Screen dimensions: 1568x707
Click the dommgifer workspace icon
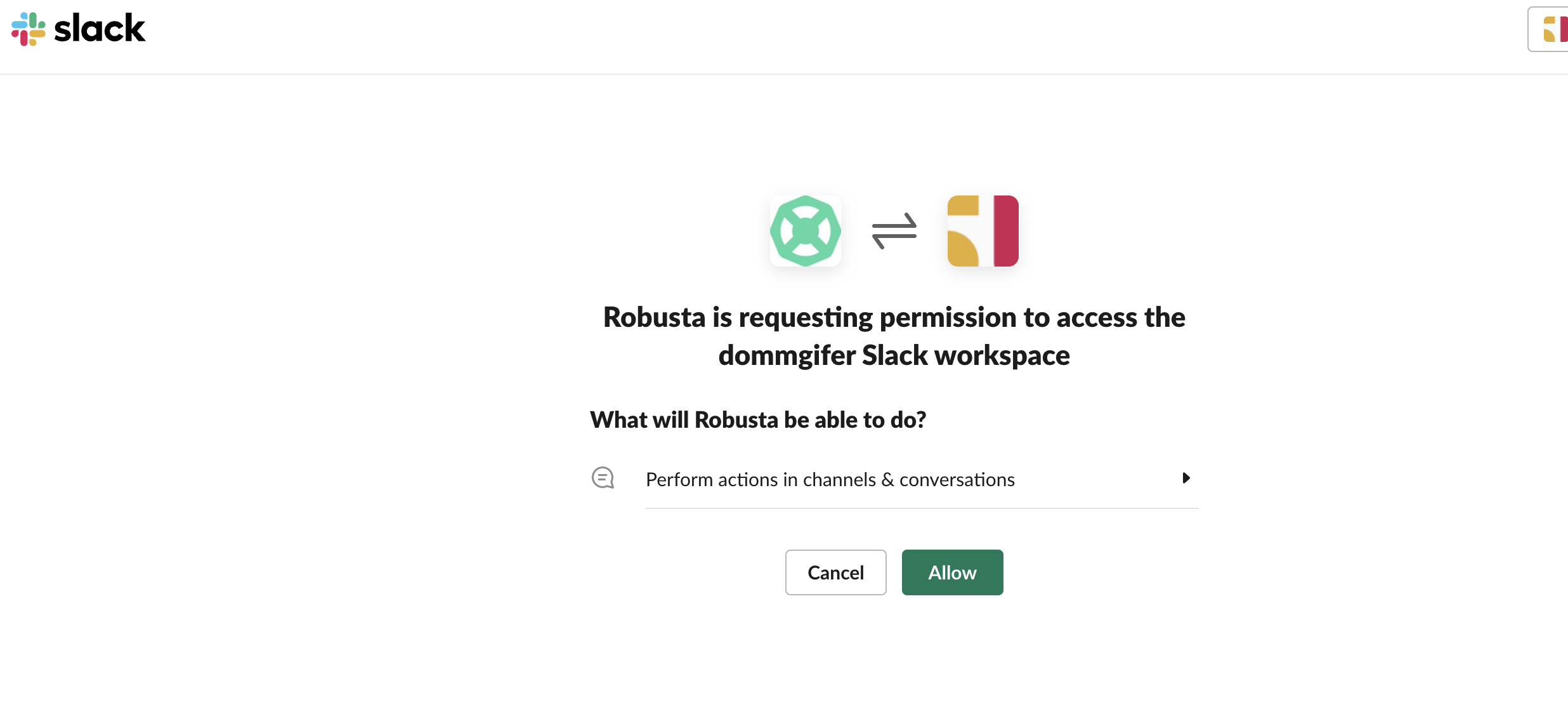point(983,231)
